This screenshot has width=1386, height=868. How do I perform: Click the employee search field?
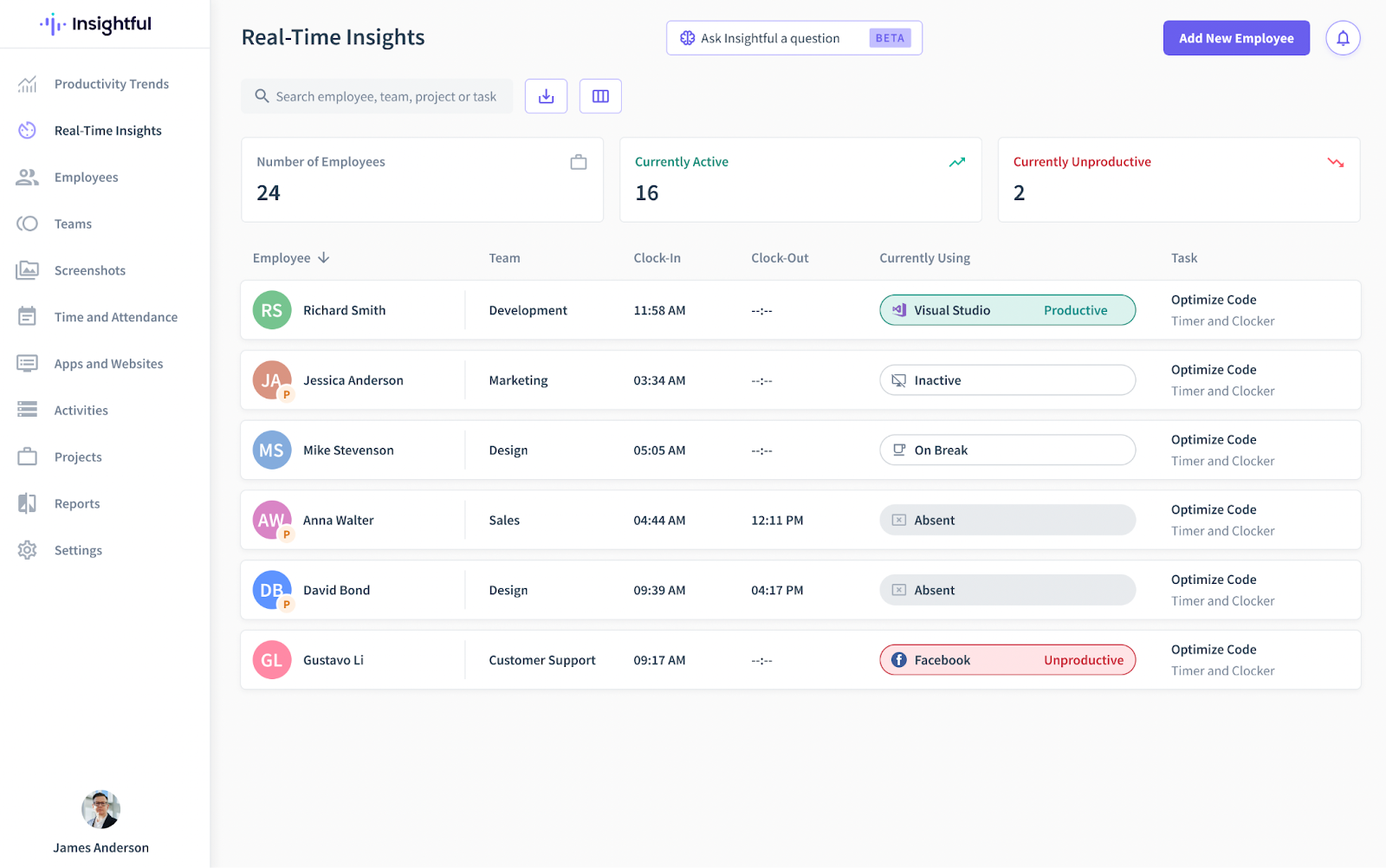pos(385,96)
